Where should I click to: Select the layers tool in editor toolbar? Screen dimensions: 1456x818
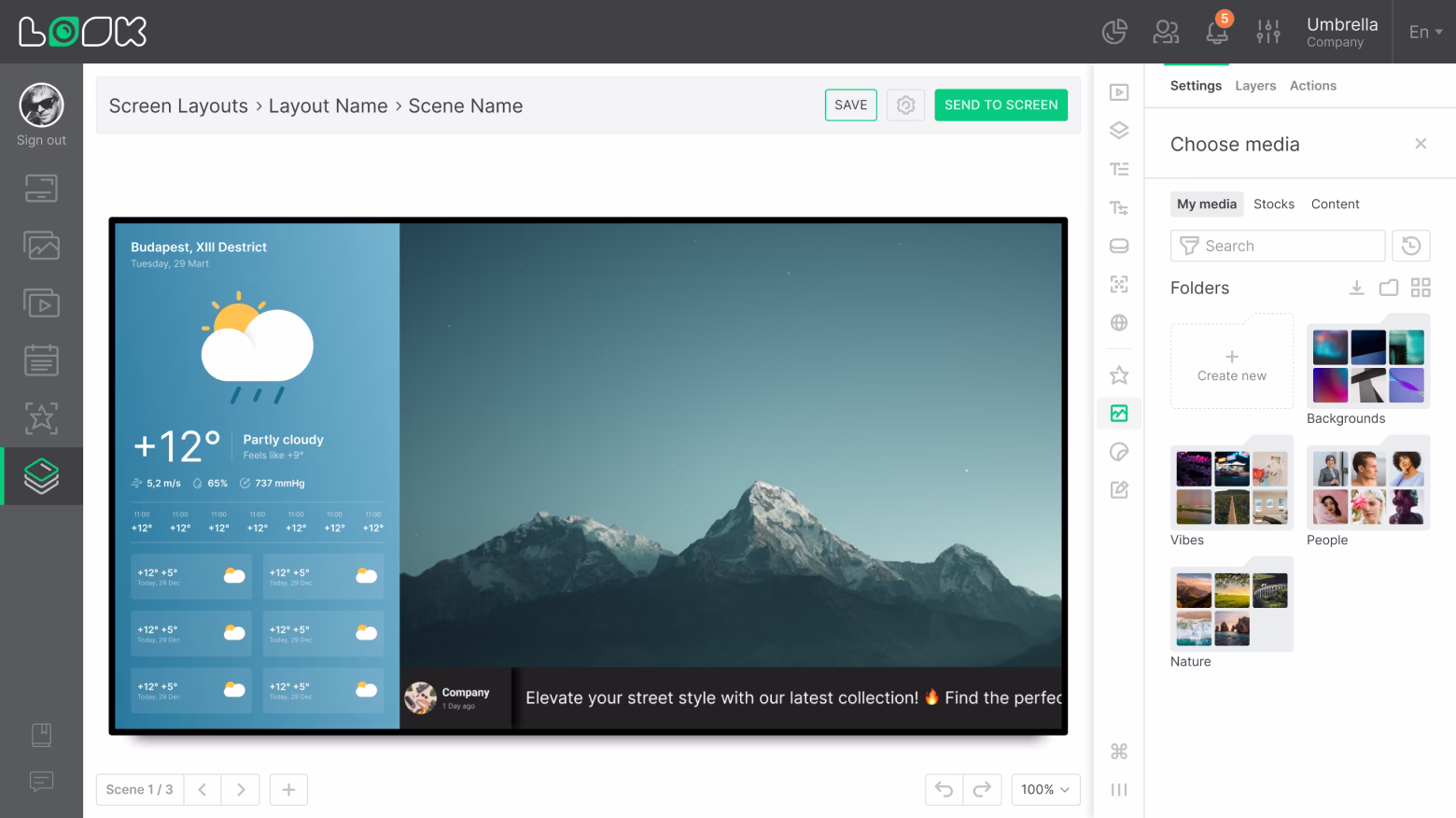click(1119, 131)
